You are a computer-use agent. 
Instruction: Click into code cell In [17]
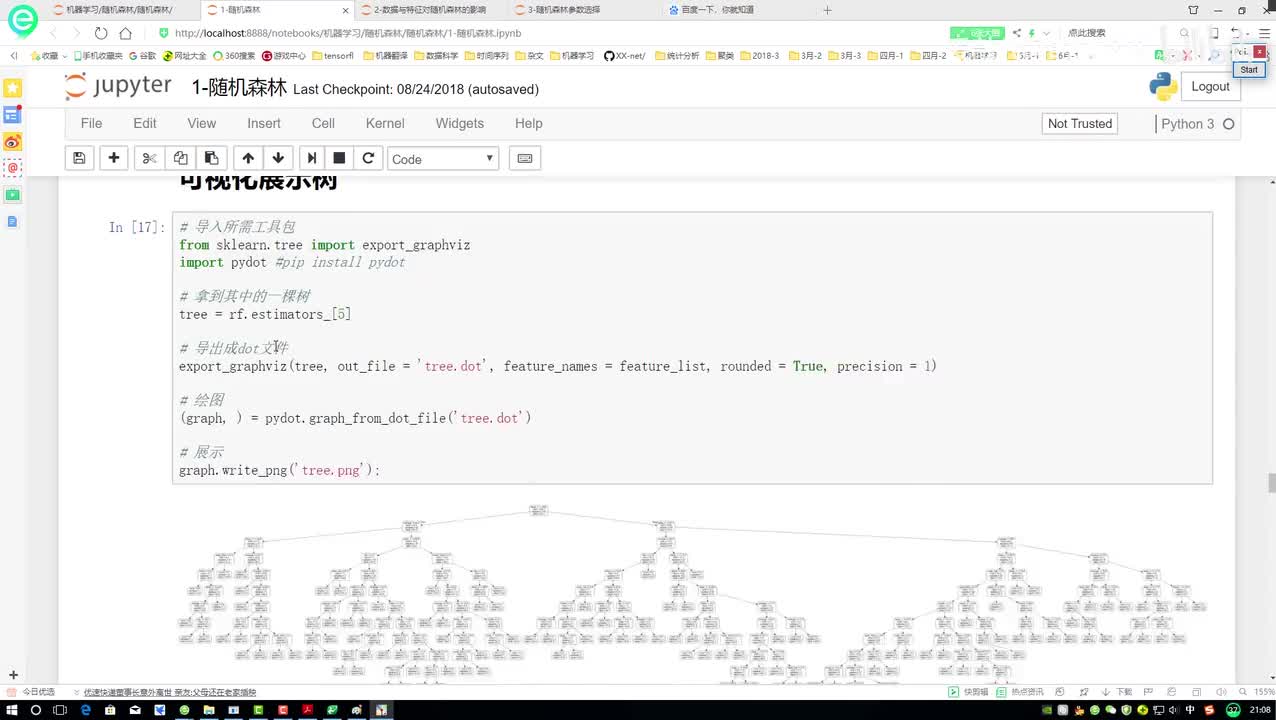[692, 348]
